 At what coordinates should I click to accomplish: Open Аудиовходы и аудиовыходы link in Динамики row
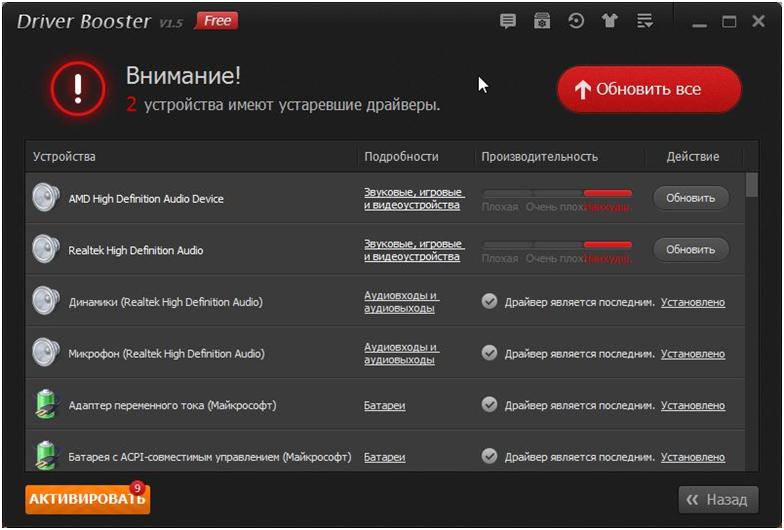click(x=402, y=302)
